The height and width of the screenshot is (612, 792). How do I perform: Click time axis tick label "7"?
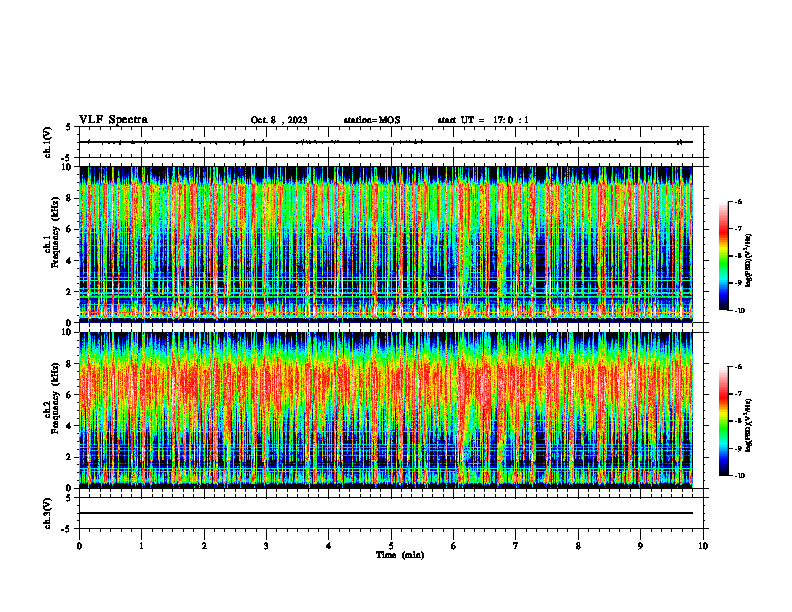pos(516,546)
